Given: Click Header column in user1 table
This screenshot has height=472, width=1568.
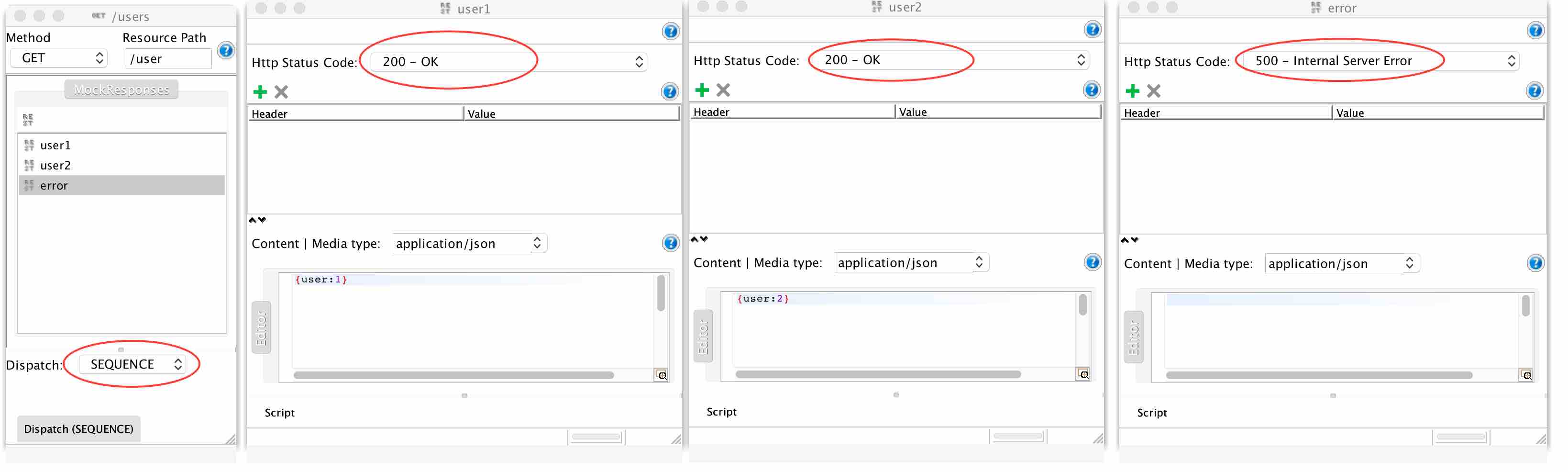Looking at the screenshot, I should pos(355,114).
